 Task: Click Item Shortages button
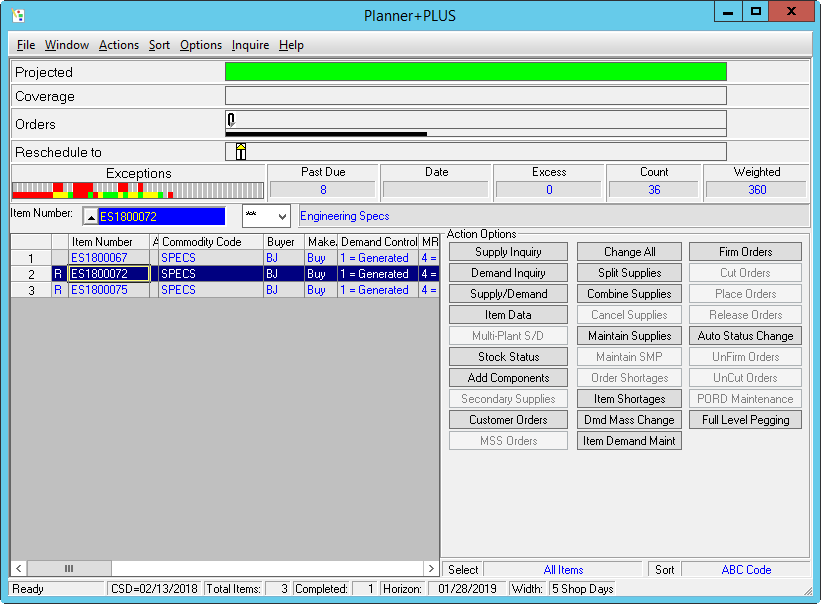pyautogui.click(x=629, y=398)
